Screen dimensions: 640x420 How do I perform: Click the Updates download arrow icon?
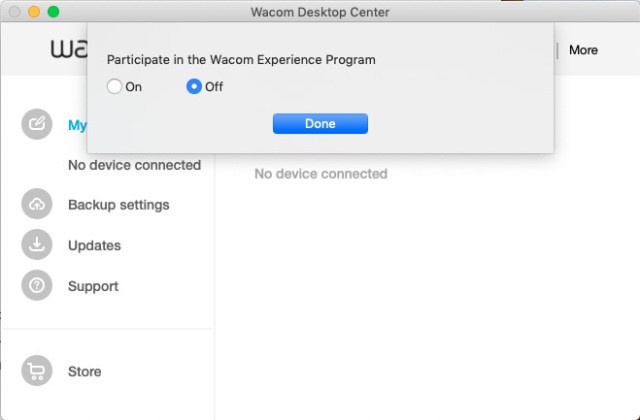pos(37,245)
